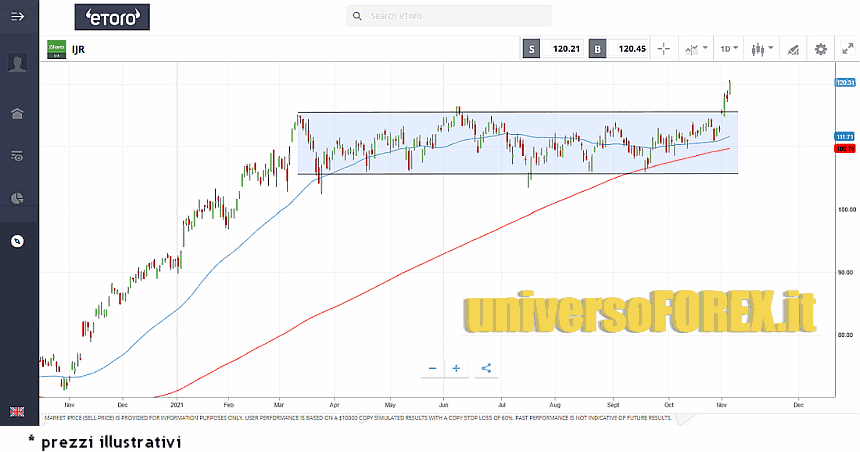The height and width of the screenshot is (452, 860).
Task: Zoom out the chart with the minus button
Action: pos(432,368)
